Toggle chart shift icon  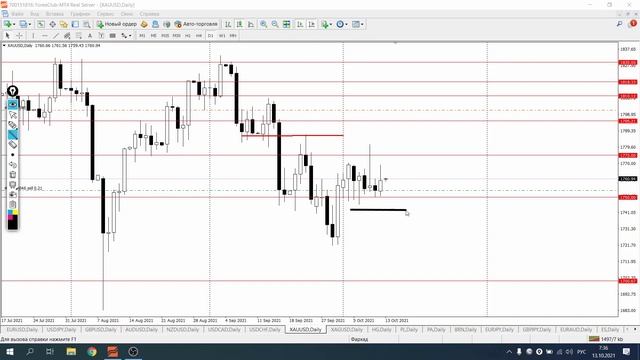[x=311, y=24]
